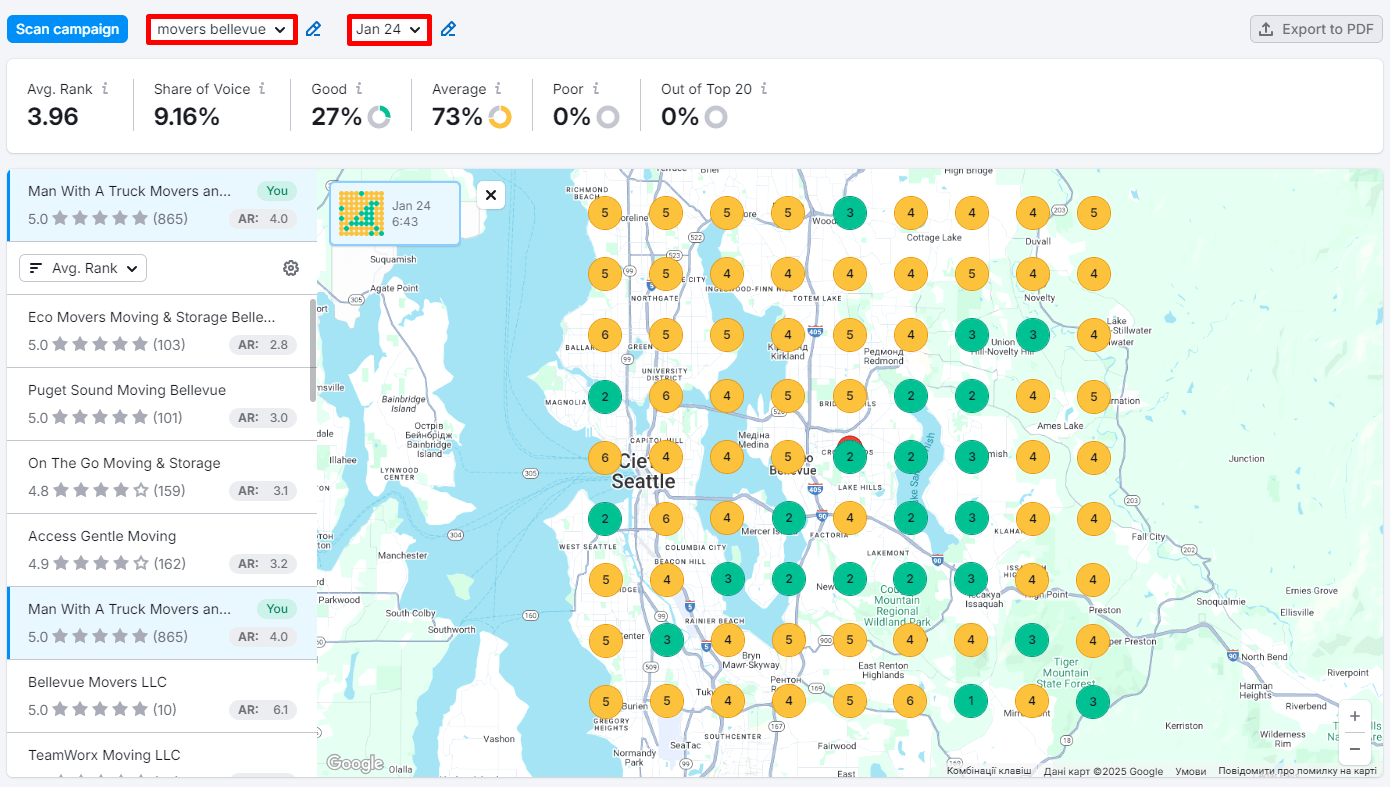
Task: Click the edit pencil next to keyword dropdown
Action: pos(313,29)
